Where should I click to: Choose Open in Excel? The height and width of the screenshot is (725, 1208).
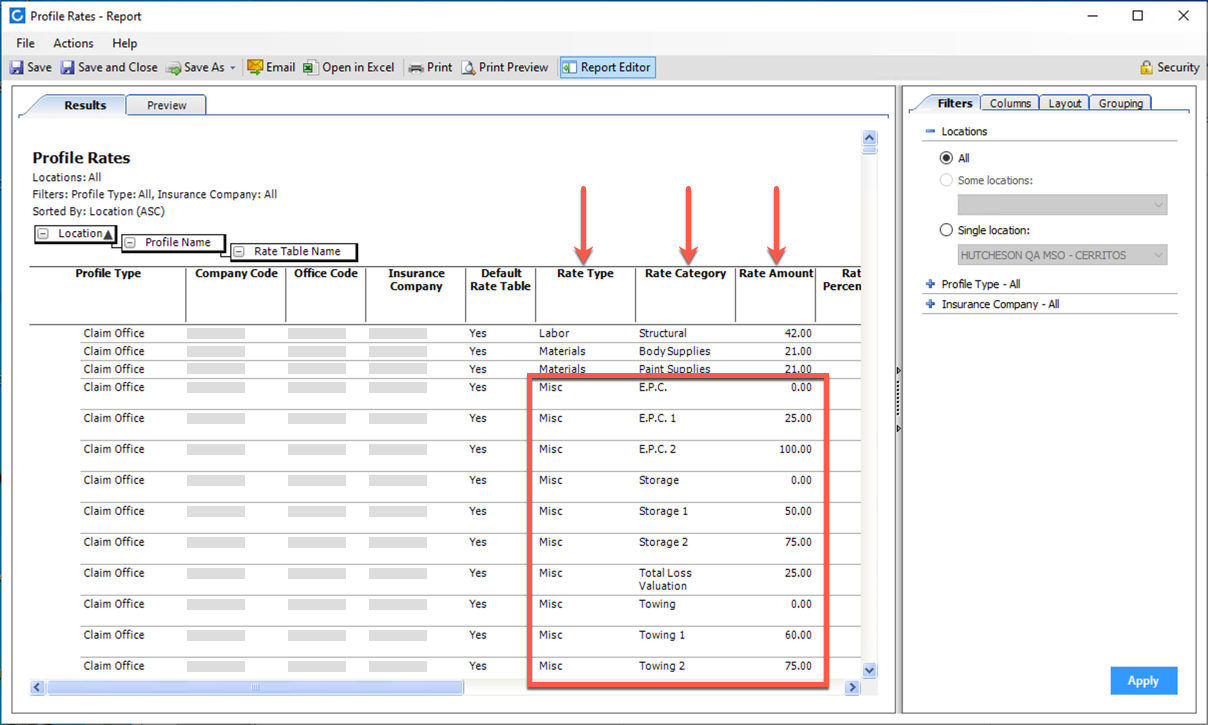point(349,67)
